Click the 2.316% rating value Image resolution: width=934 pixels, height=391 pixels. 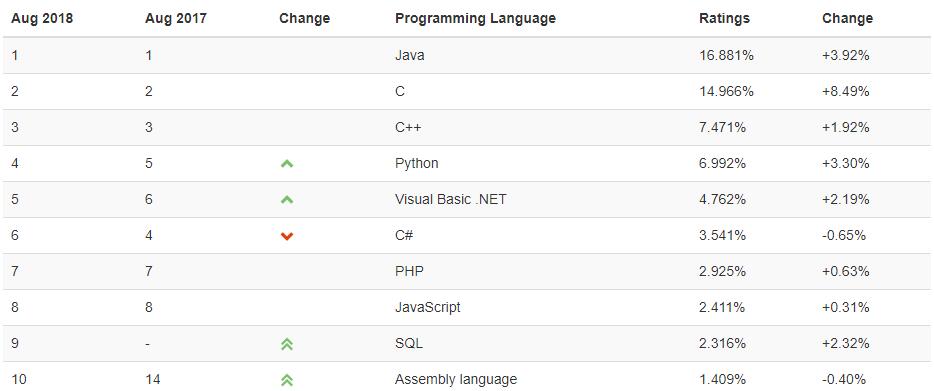[723, 343]
